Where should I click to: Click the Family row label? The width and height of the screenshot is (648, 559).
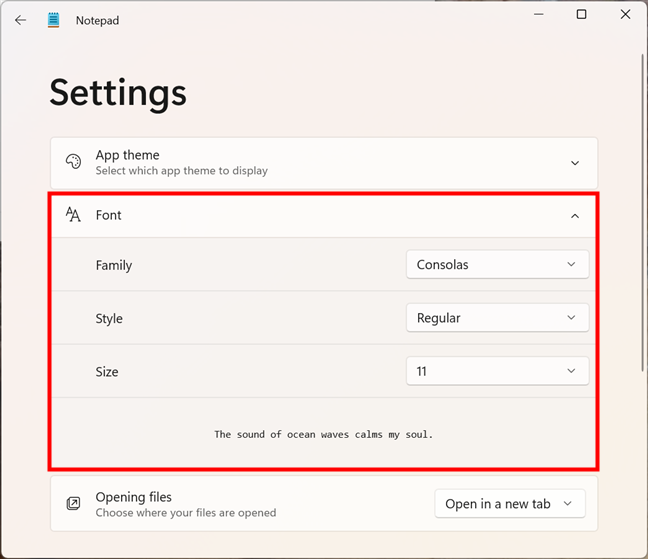point(114,265)
